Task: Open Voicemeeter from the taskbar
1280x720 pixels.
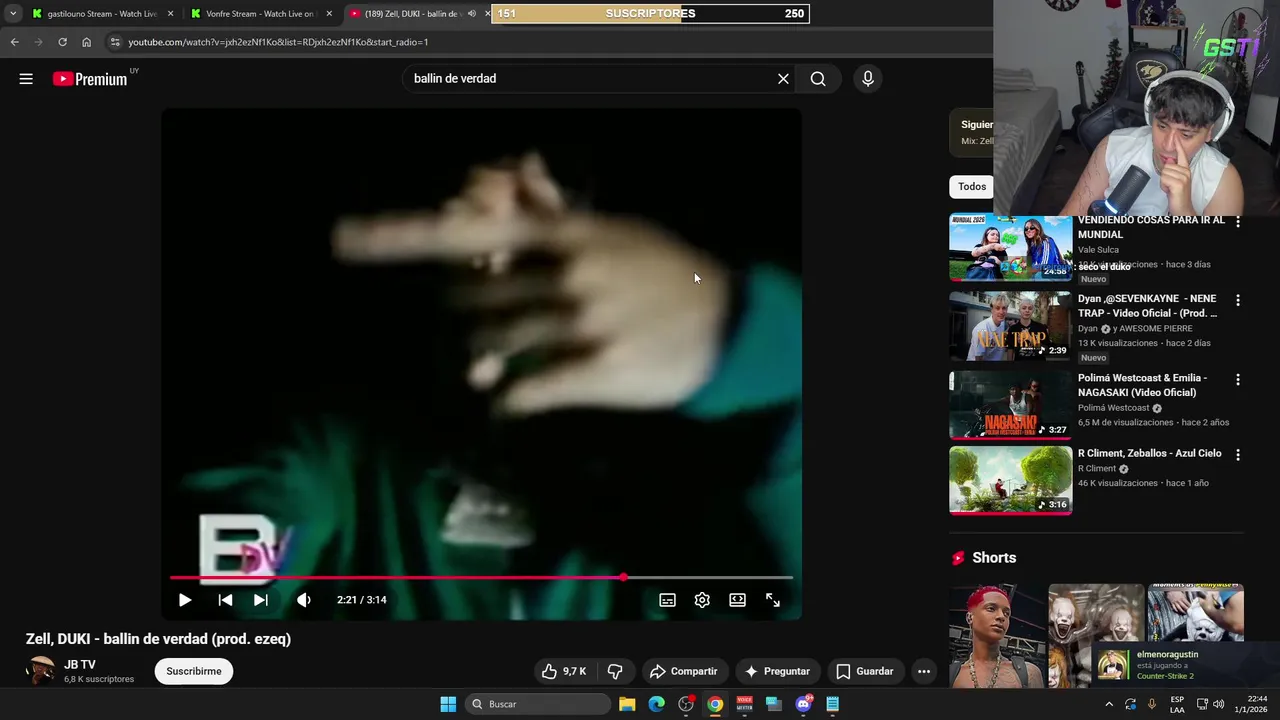Action: 745,704
